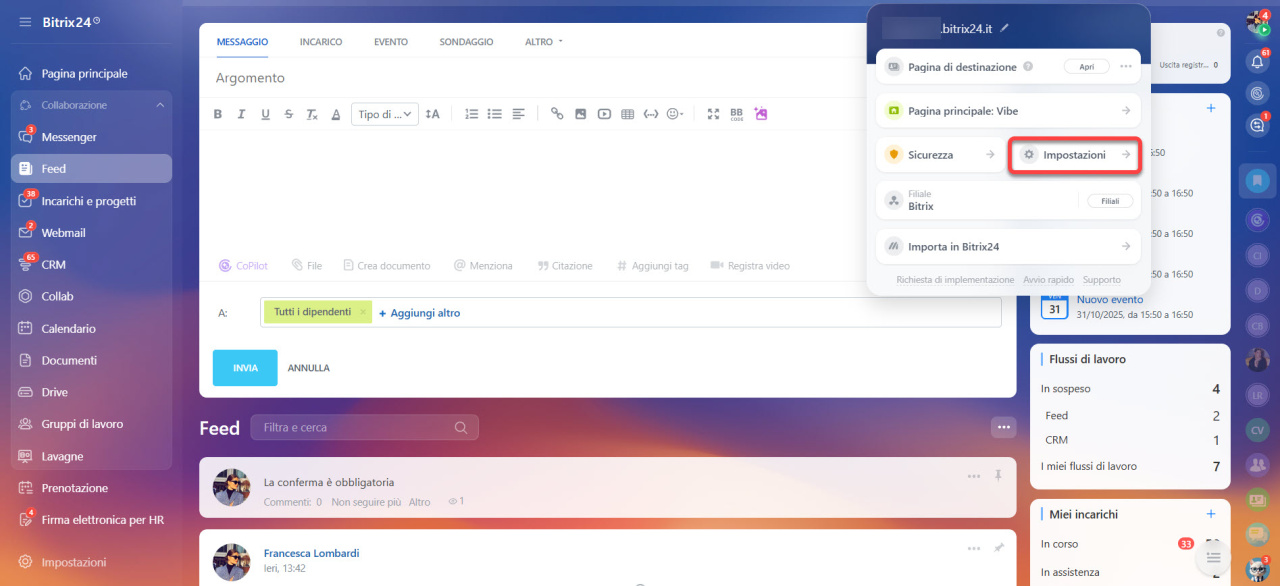Switch to the SONDAGGIO tab
The width and height of the screenshot is (1280, 586).
466,42
